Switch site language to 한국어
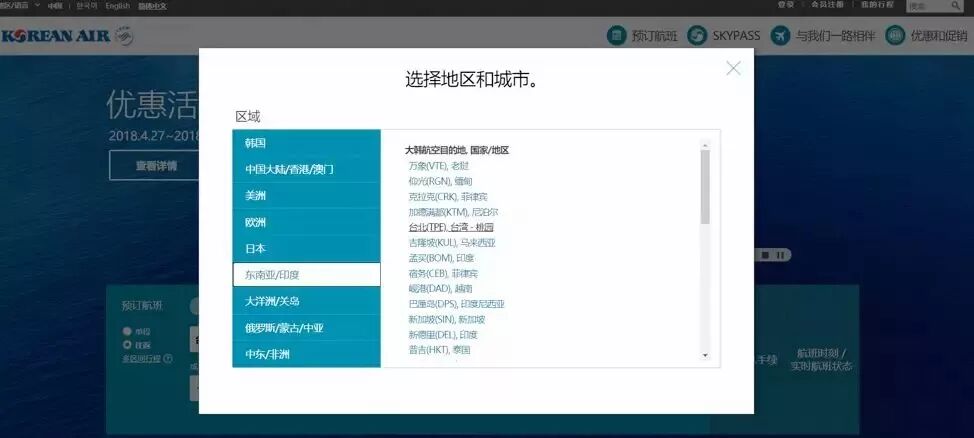Screen dimensions: 974x438 (87, 6)
